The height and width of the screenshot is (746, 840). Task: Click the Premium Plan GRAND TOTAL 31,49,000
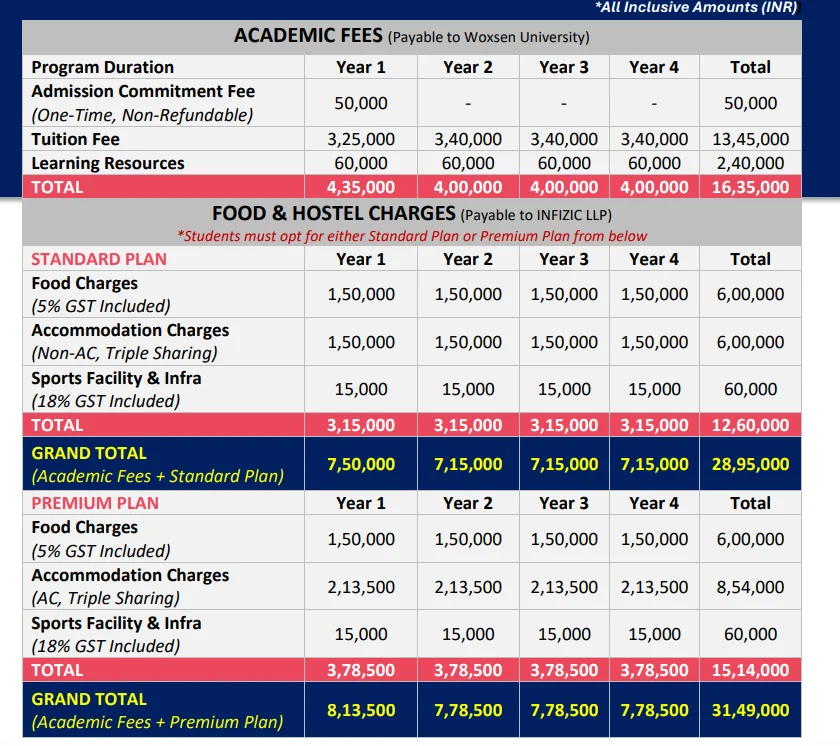(x=750, y=710)
